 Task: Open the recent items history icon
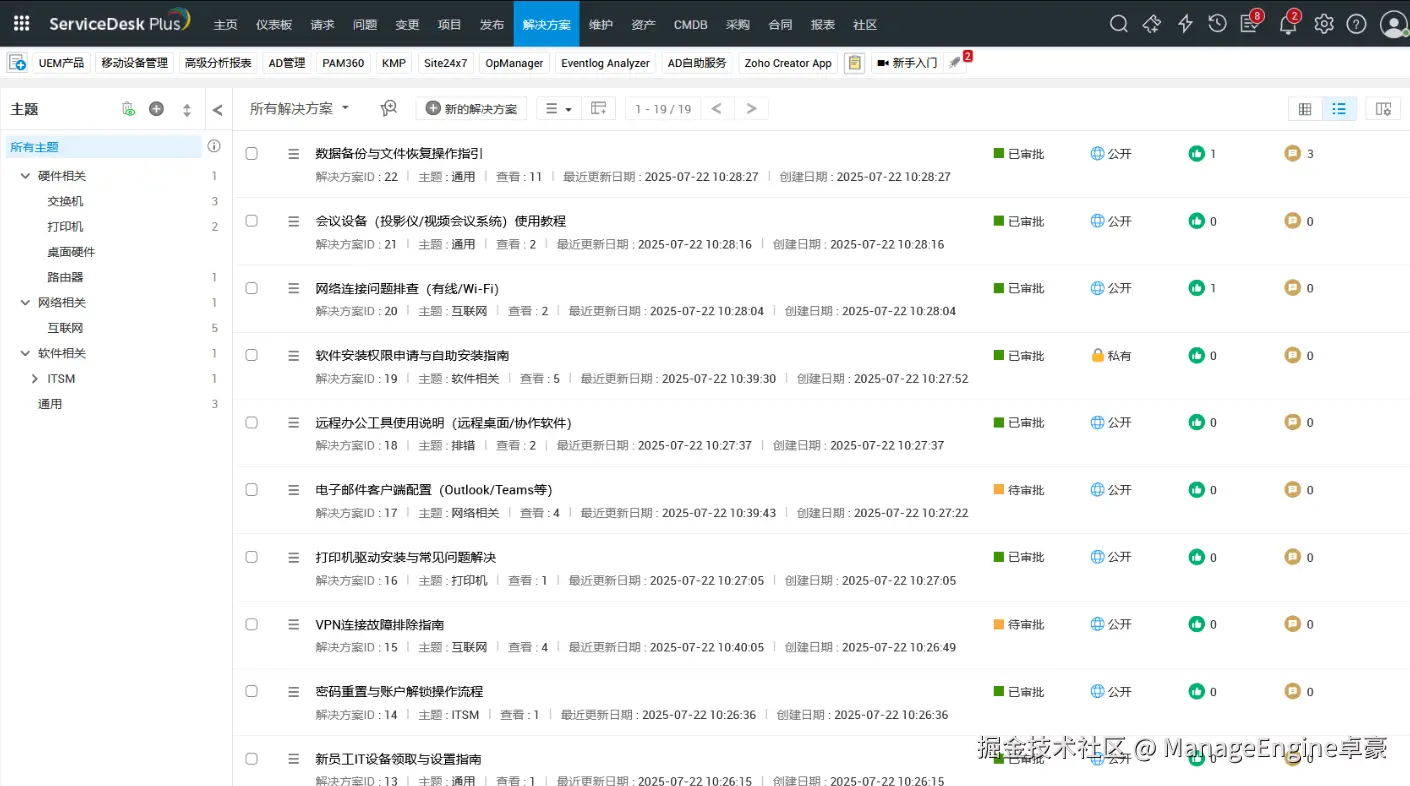1217,24
